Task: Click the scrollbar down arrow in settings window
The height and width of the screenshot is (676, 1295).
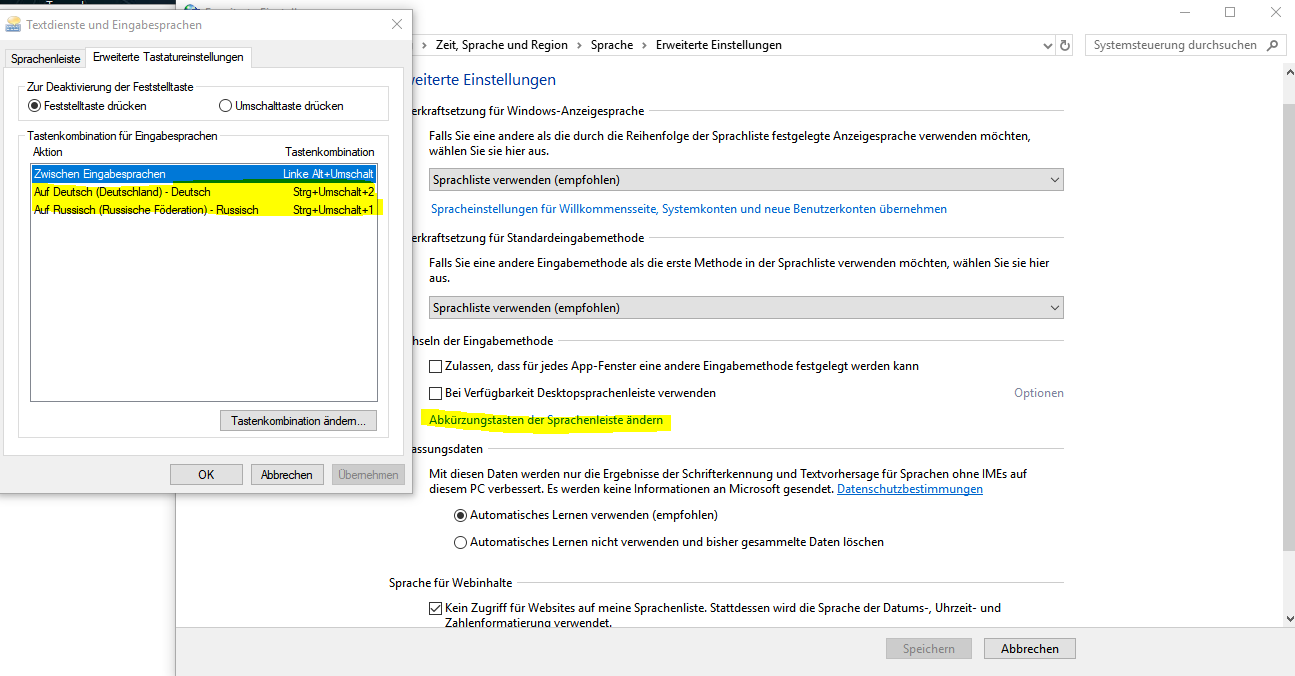Action: (1288, 618)
